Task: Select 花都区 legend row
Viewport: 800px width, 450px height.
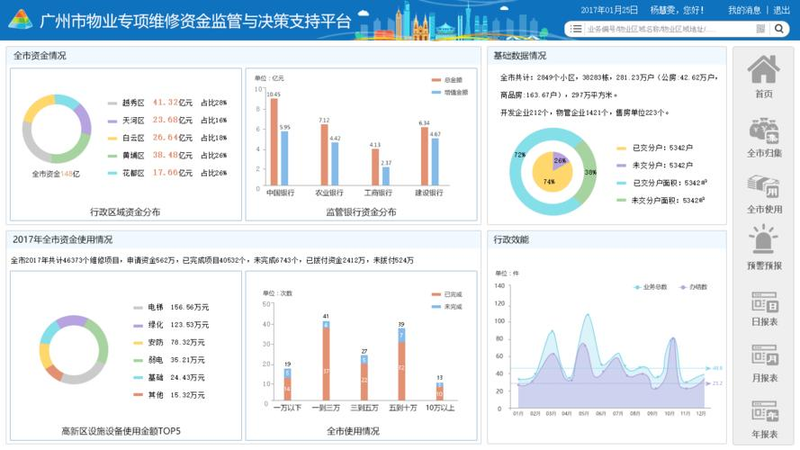Action: (167, 173)
